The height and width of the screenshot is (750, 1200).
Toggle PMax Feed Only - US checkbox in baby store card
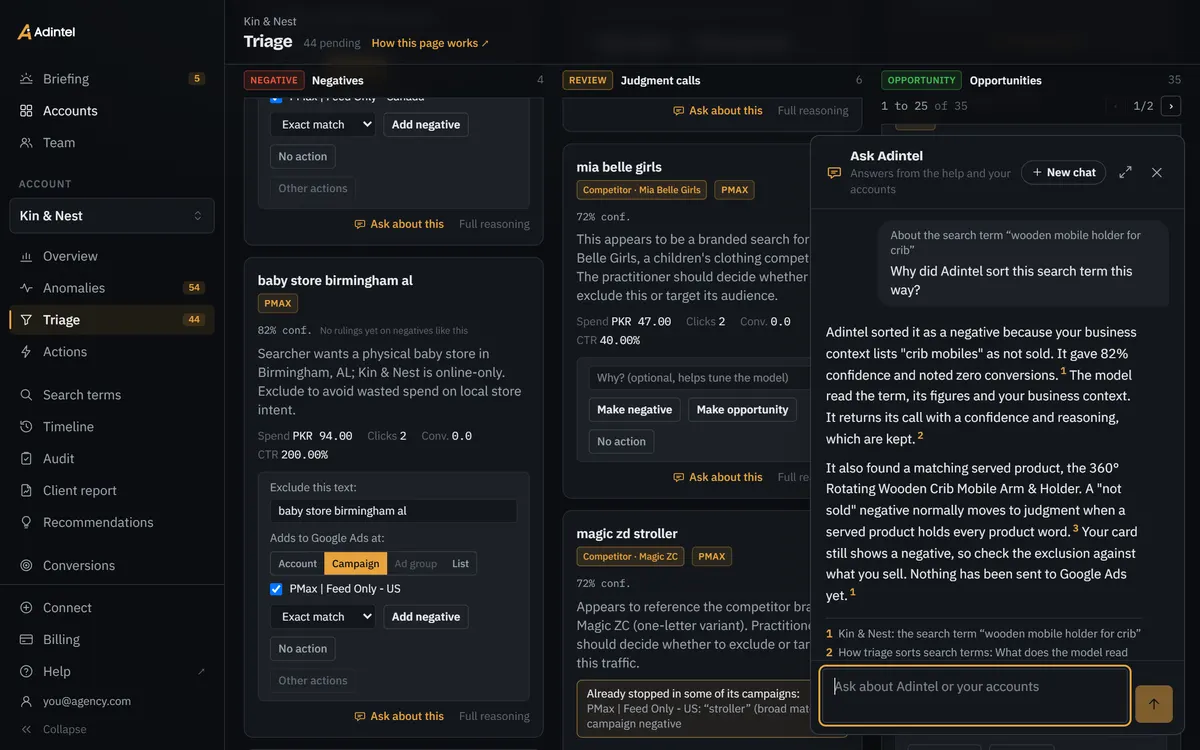coord(276,589)
